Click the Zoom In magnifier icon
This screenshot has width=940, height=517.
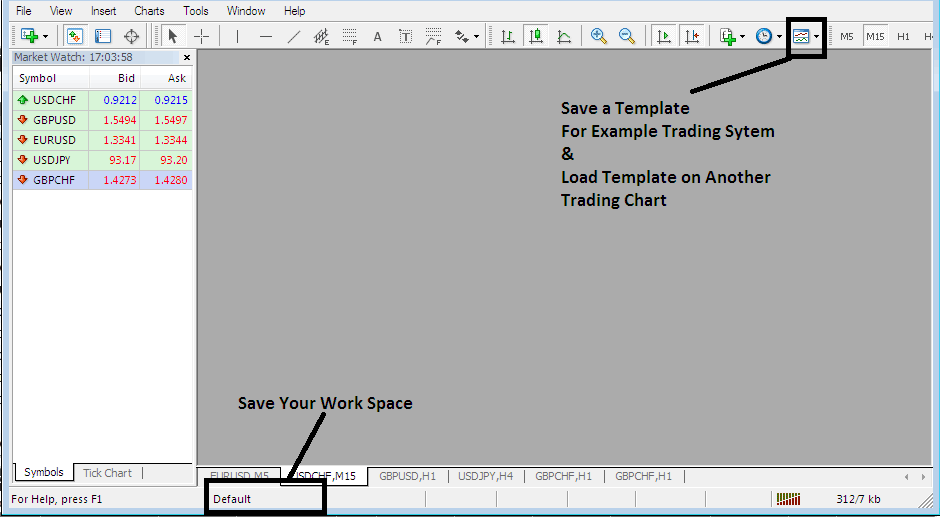coord(599,36)
